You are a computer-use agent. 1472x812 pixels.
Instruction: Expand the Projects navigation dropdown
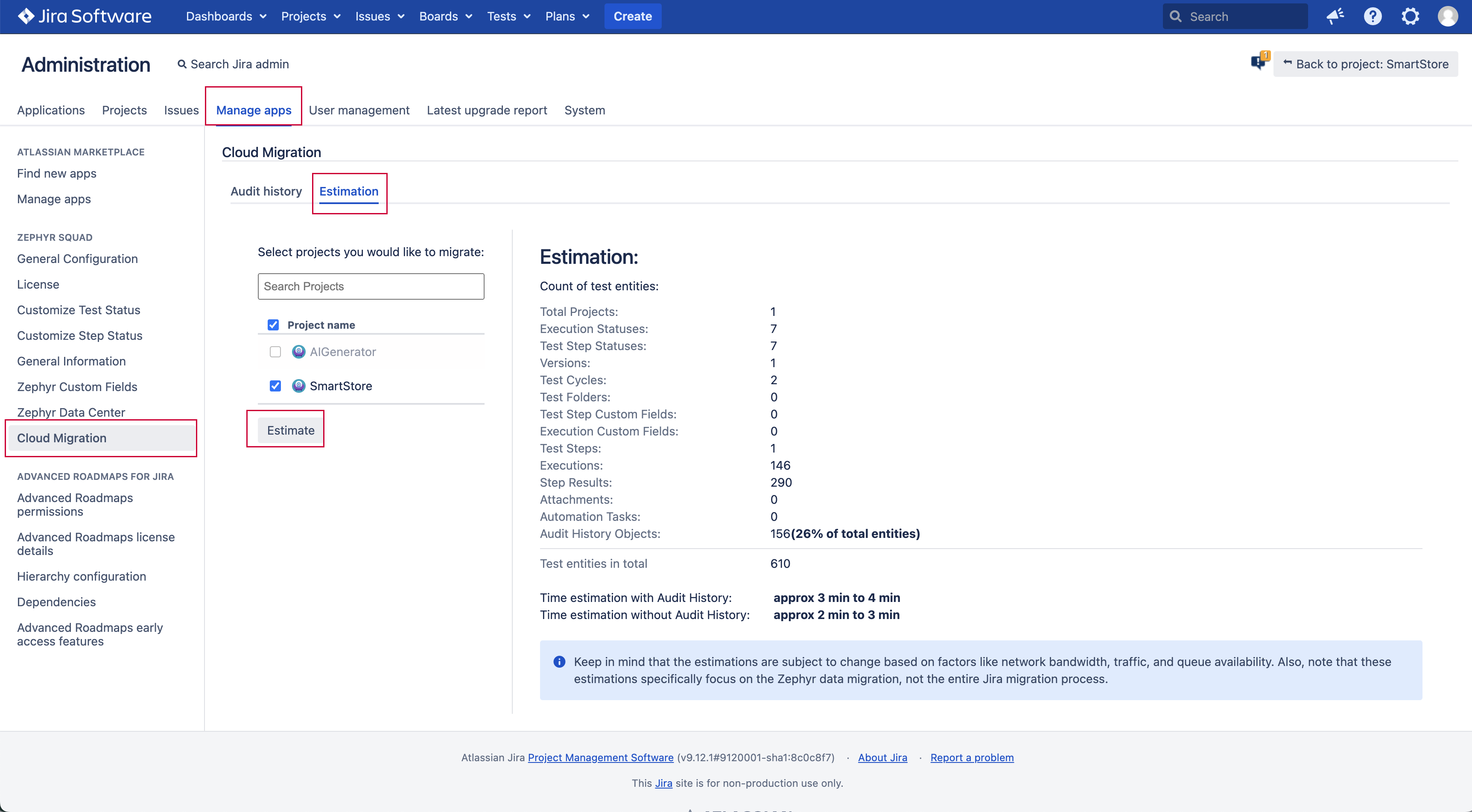coord(310,16)
